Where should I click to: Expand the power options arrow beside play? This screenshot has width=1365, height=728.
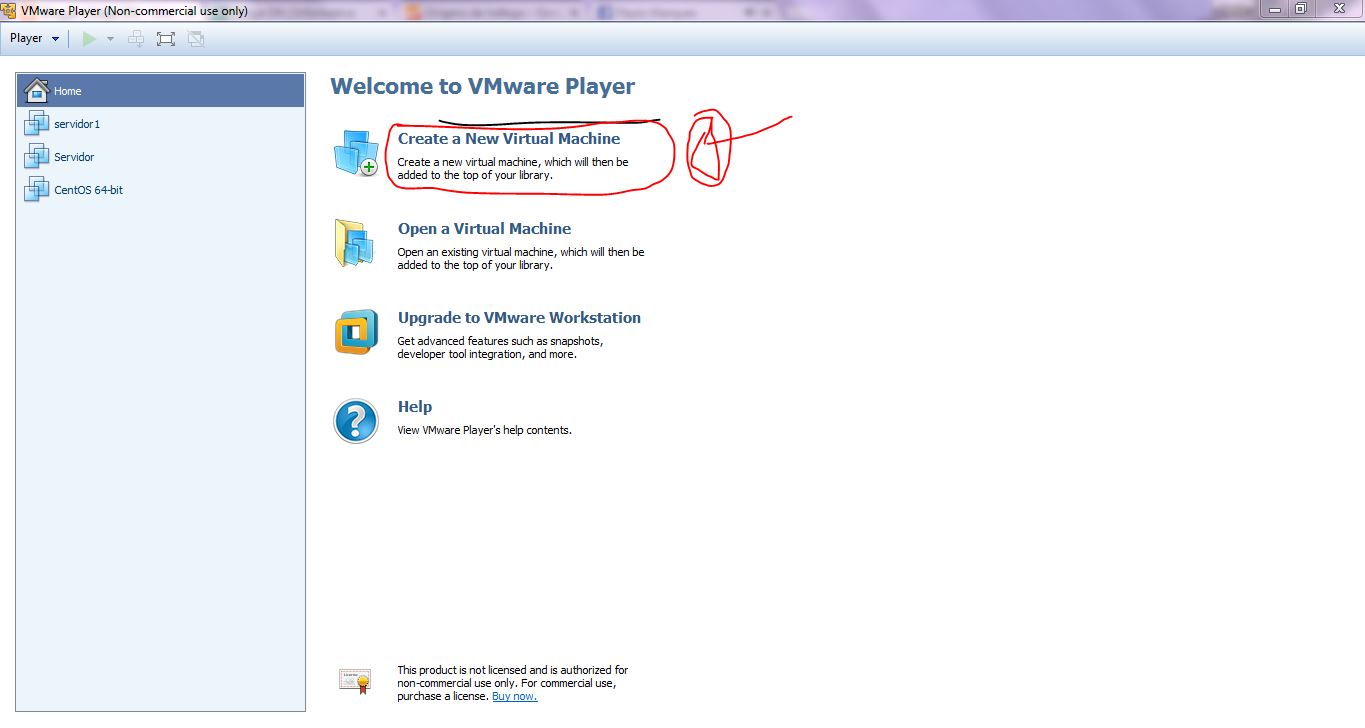(x=110, y=39)
